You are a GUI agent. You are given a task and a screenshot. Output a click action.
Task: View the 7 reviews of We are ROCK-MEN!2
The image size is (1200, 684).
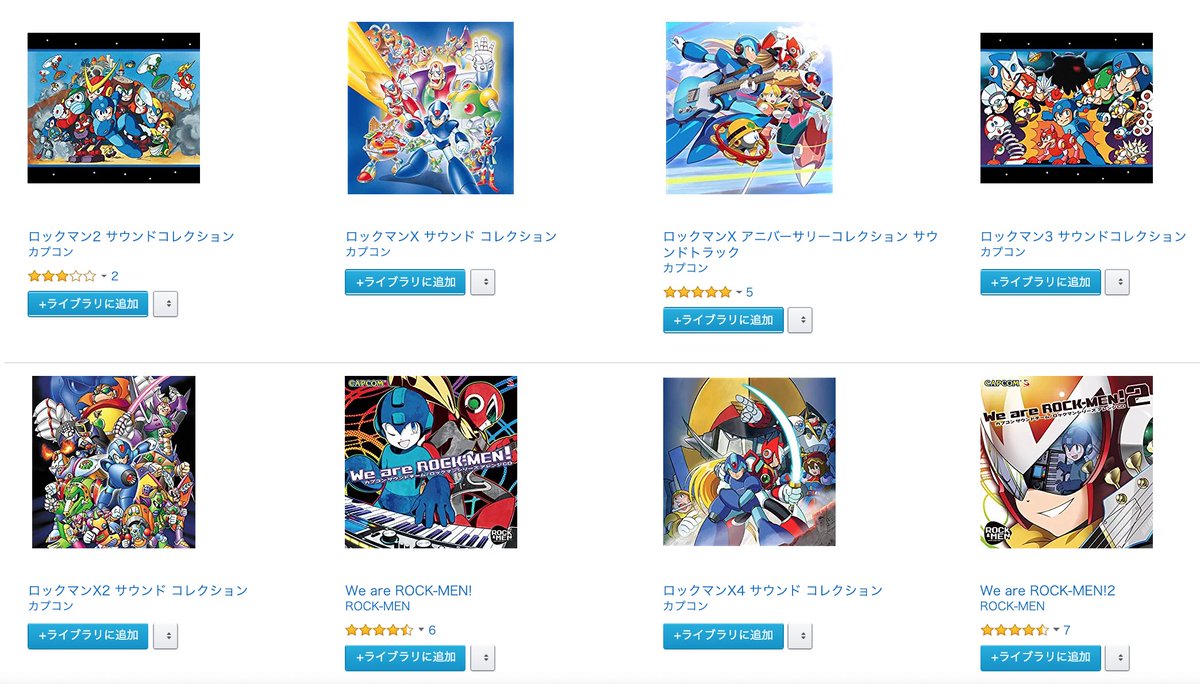click(1067, 630)
